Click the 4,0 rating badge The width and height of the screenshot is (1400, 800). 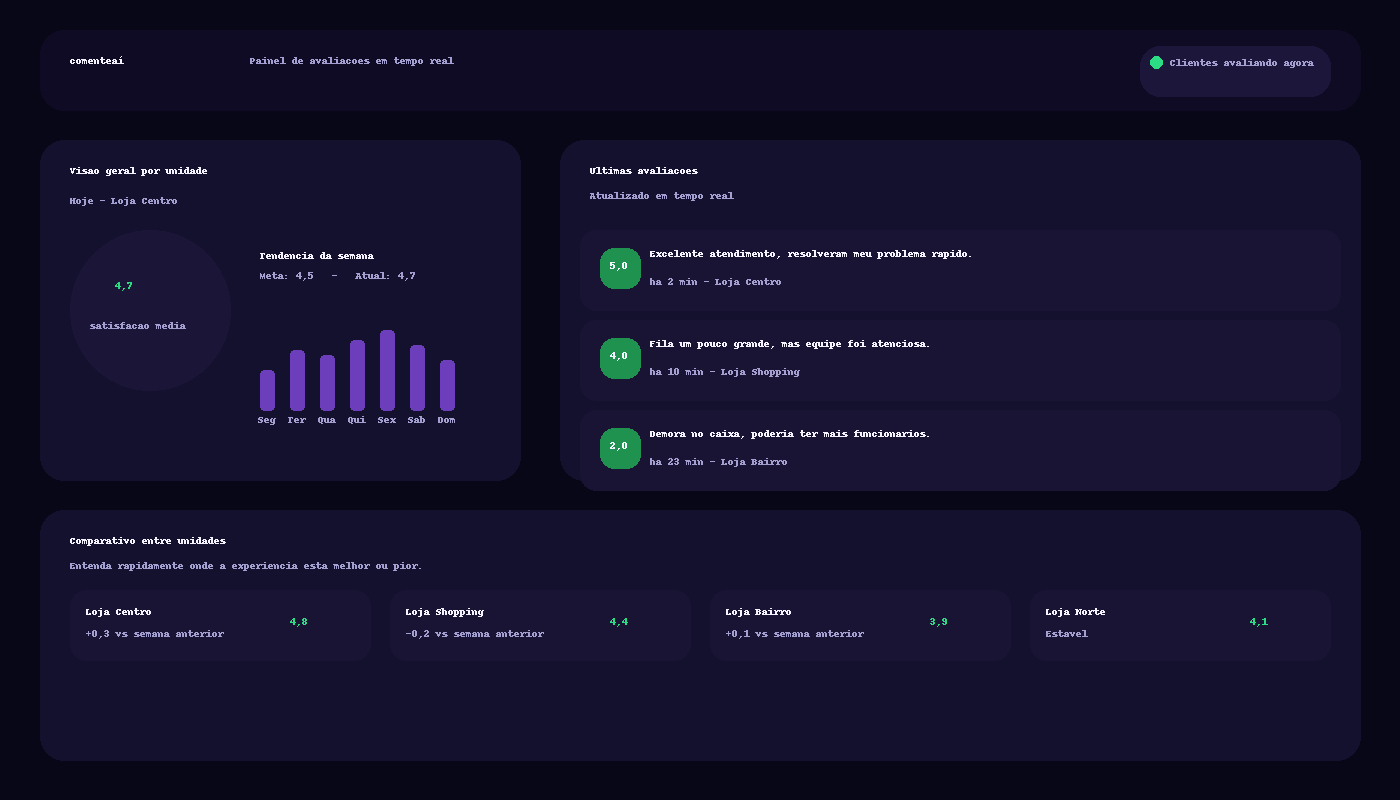coord(620,358)
